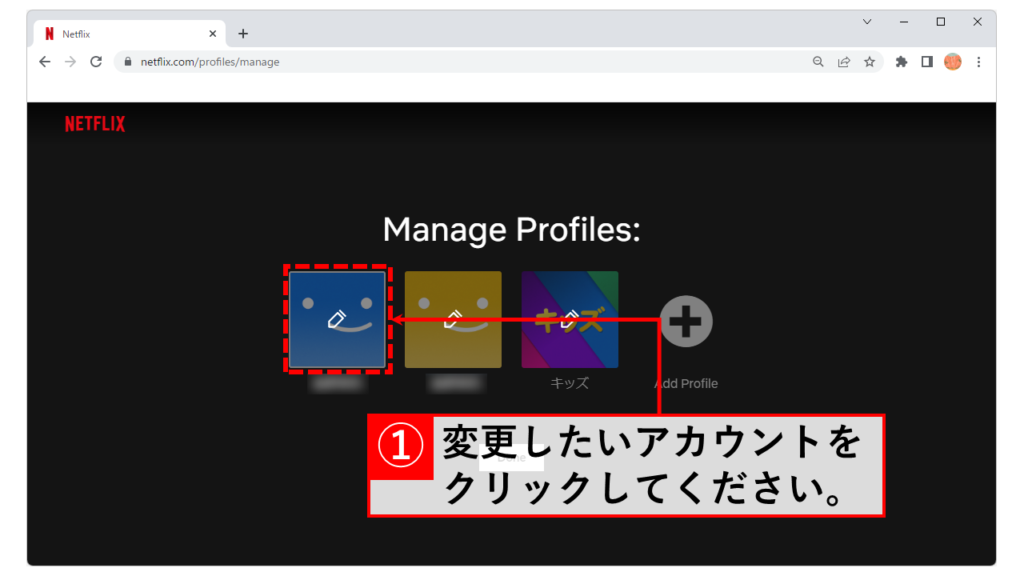Click the Add Profile plus icon

tap(686, 322)
